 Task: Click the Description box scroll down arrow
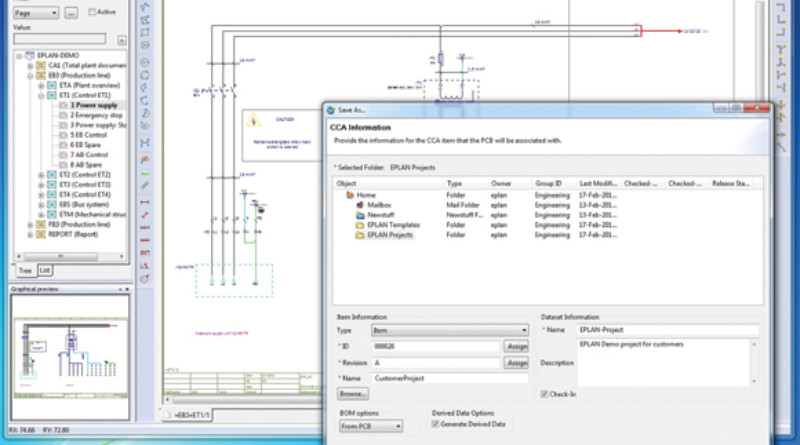(x=754, y=381)
